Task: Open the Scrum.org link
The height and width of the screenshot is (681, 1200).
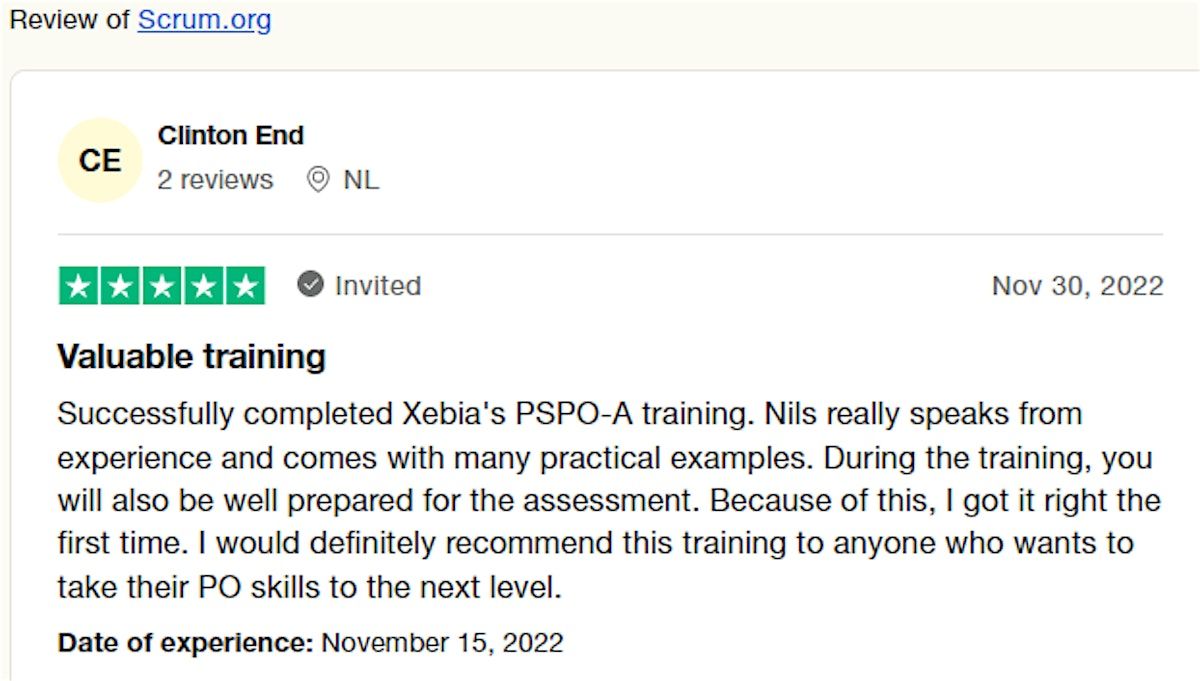Action: (x=204, y=20)
